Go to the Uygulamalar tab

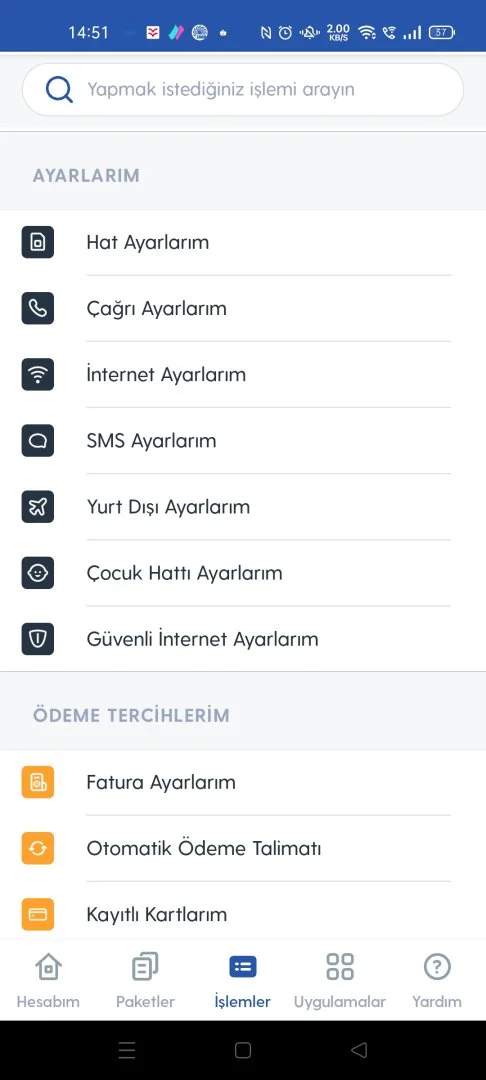point(340,981)
